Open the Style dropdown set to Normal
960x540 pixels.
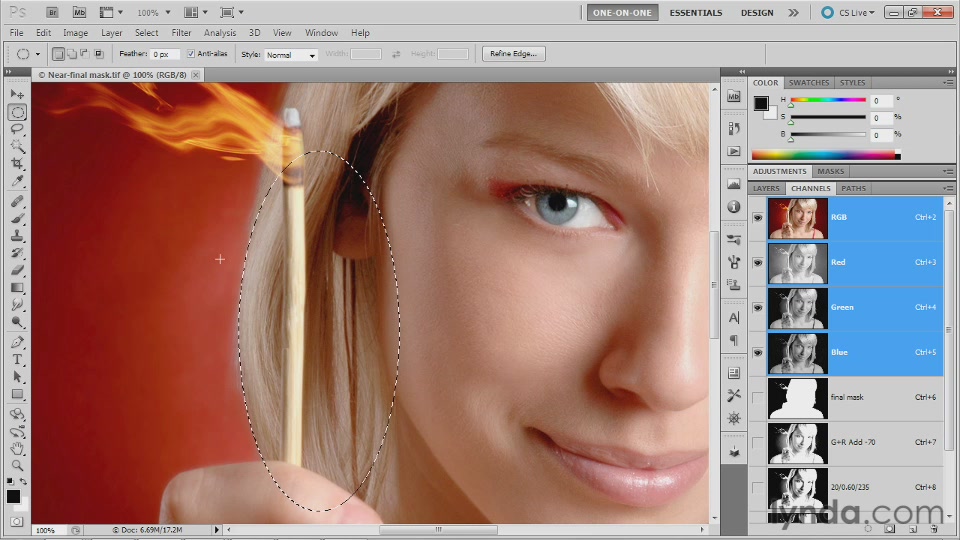(291, 54)
